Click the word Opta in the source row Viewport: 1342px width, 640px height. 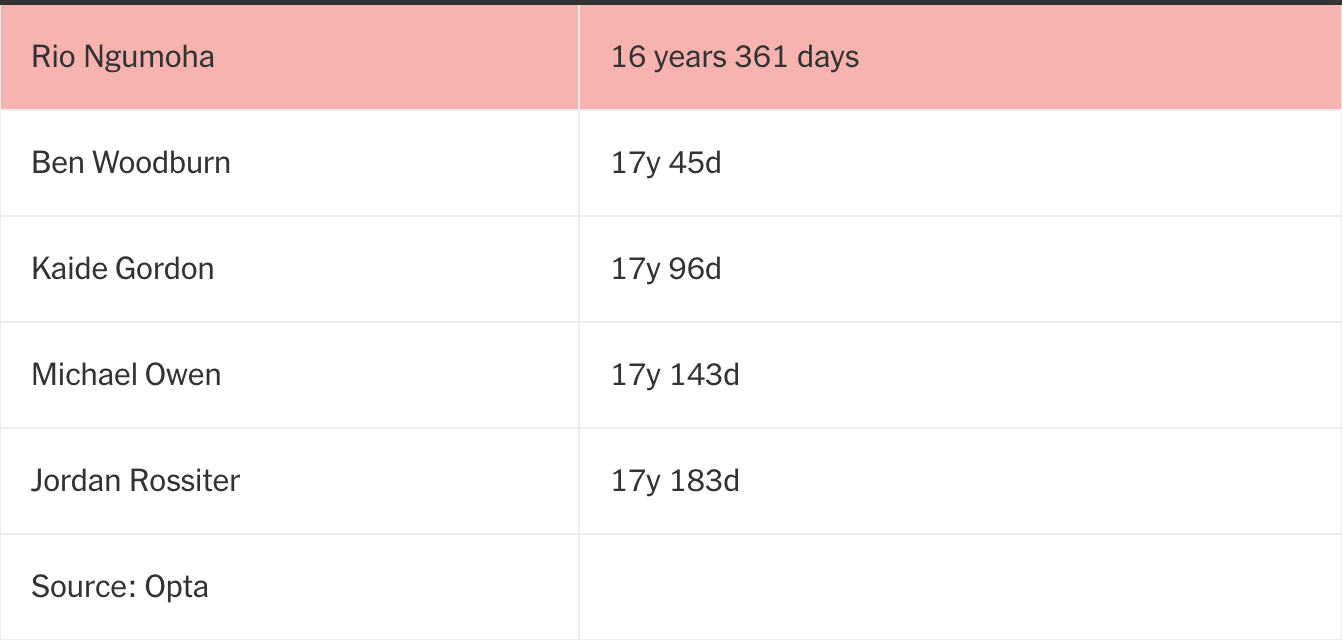pyautogui.click(x=177, y=586)
